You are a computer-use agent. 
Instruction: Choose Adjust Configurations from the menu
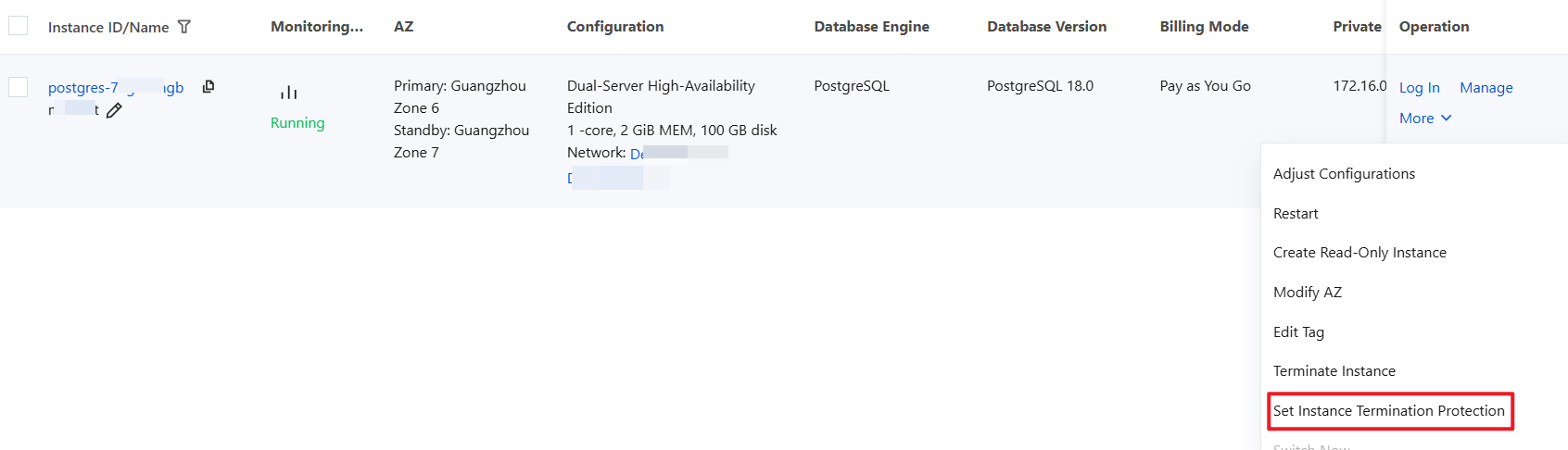coord(1344,174)
